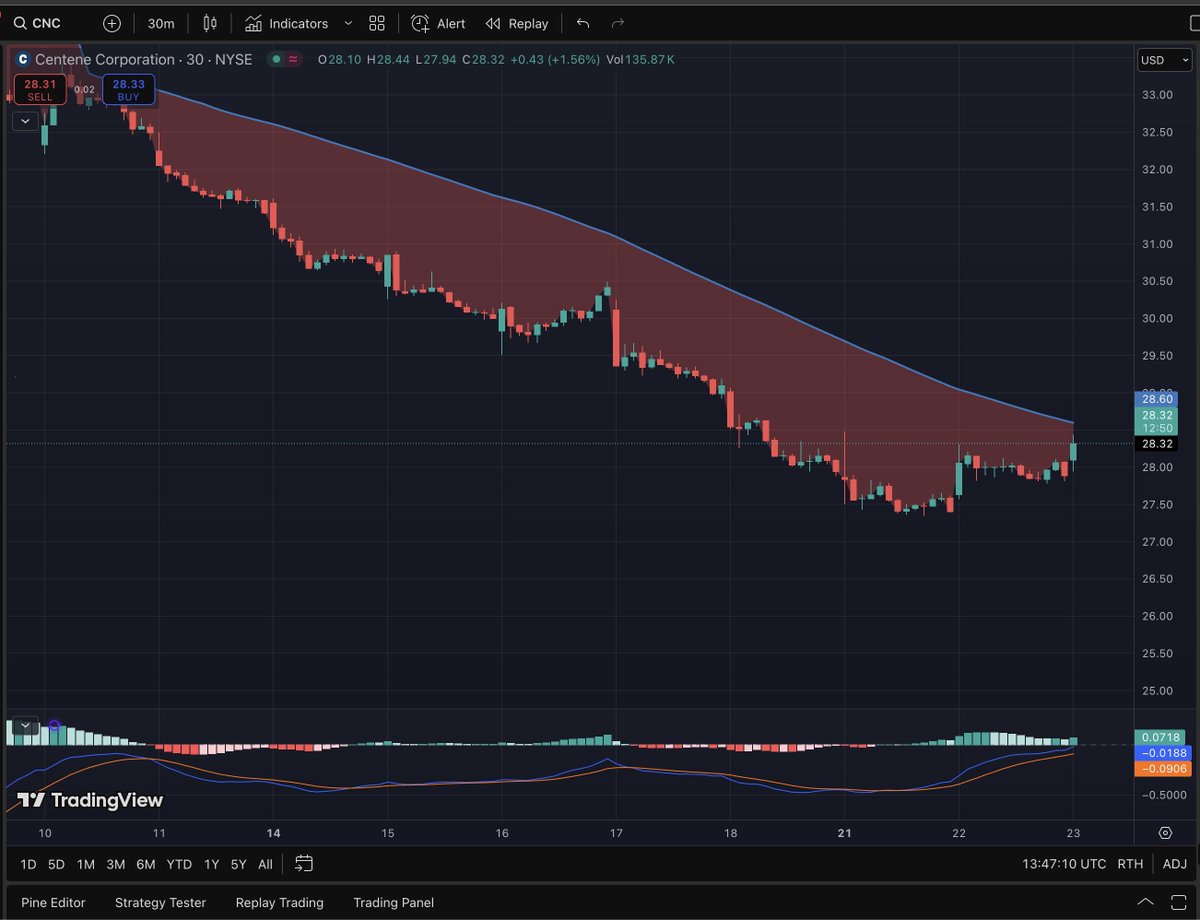Select 1Y time range
Viewport: 1200px width, 920px height.
[211, 864]
